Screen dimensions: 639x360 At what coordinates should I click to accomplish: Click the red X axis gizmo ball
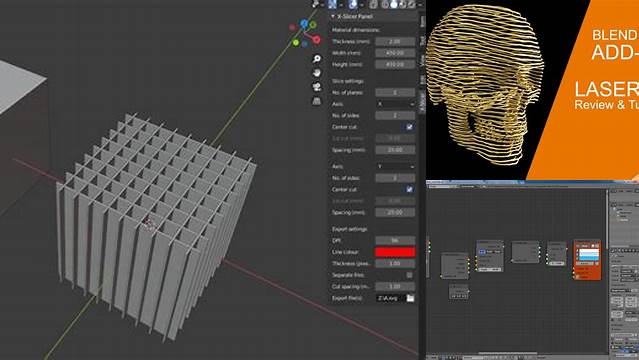pyautogui.click(x=317, y=40)
